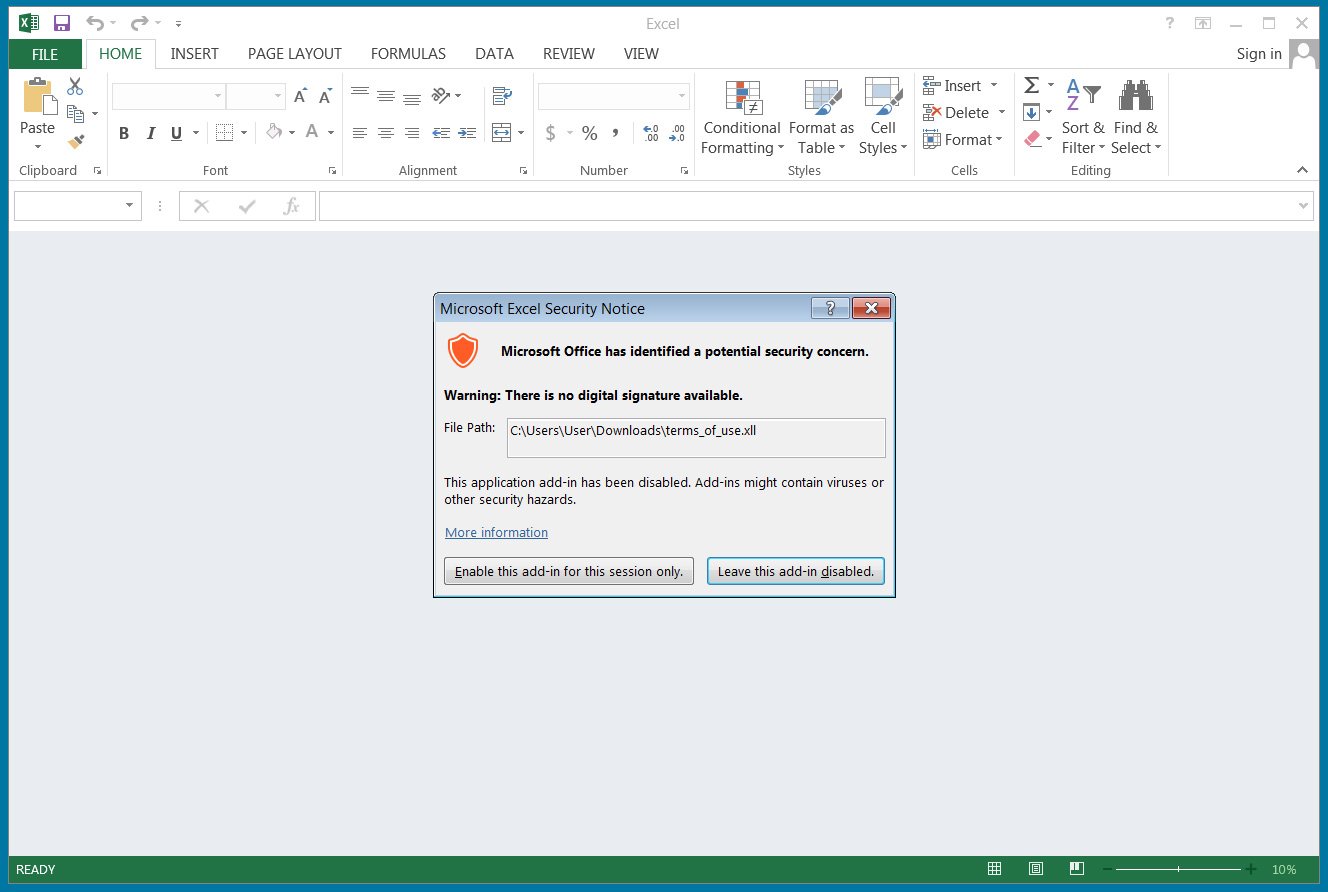Switch to Page Layout view in status bar
This screenshot has height=892, width=1328.
coord(1036,869)
